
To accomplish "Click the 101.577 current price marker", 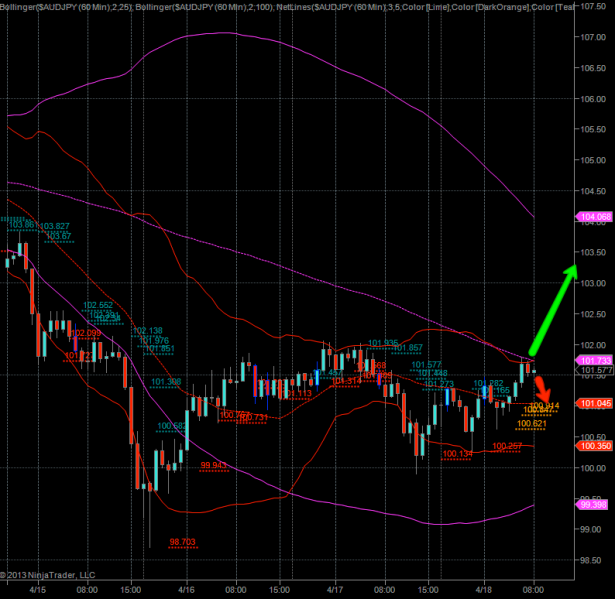I will (x=594, y=370).
